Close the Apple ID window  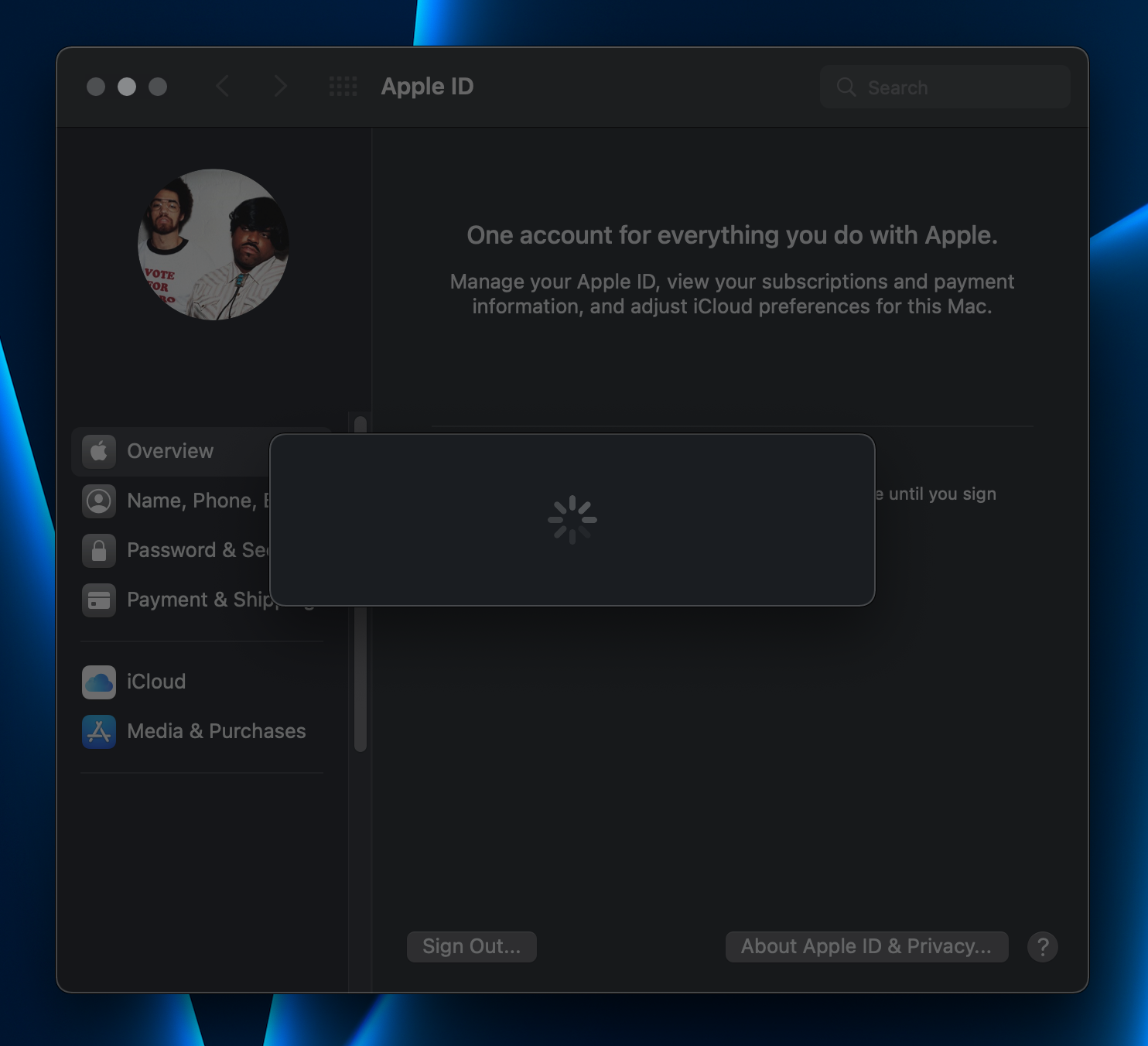tap(96, 87)
